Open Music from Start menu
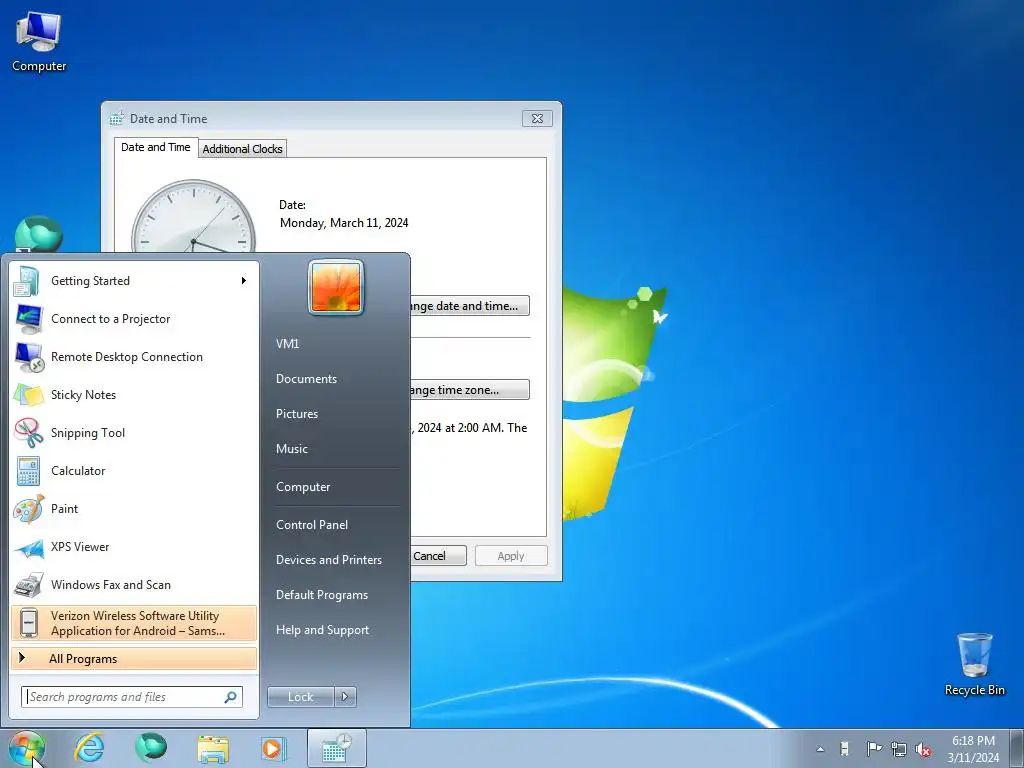 (x=292, y=449)
